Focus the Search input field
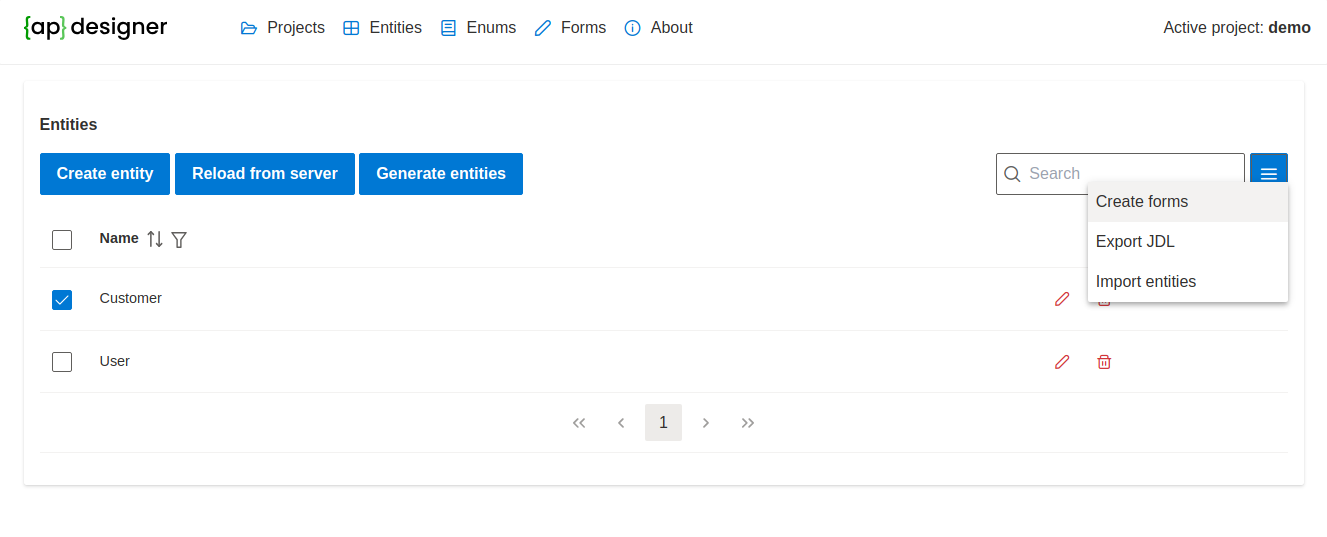This screenshot has width=1327, height=537. (x=1130, y=174)
